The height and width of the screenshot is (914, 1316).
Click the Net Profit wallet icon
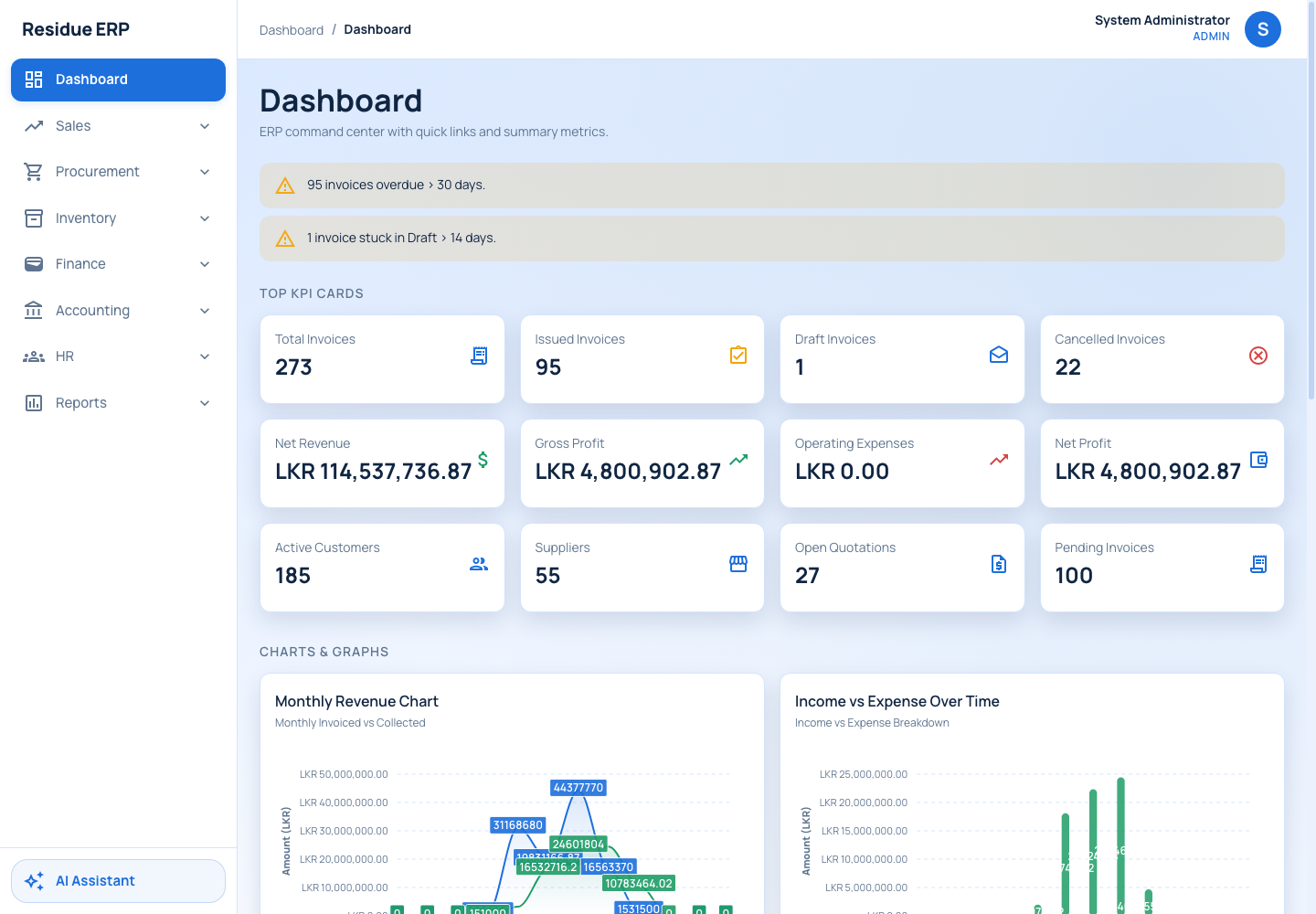[1258, 460]
